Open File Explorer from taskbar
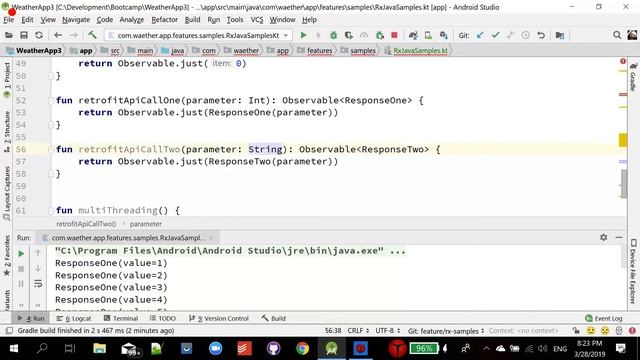The width and height of the screenshot is (640, 360). tap(99, 349)
